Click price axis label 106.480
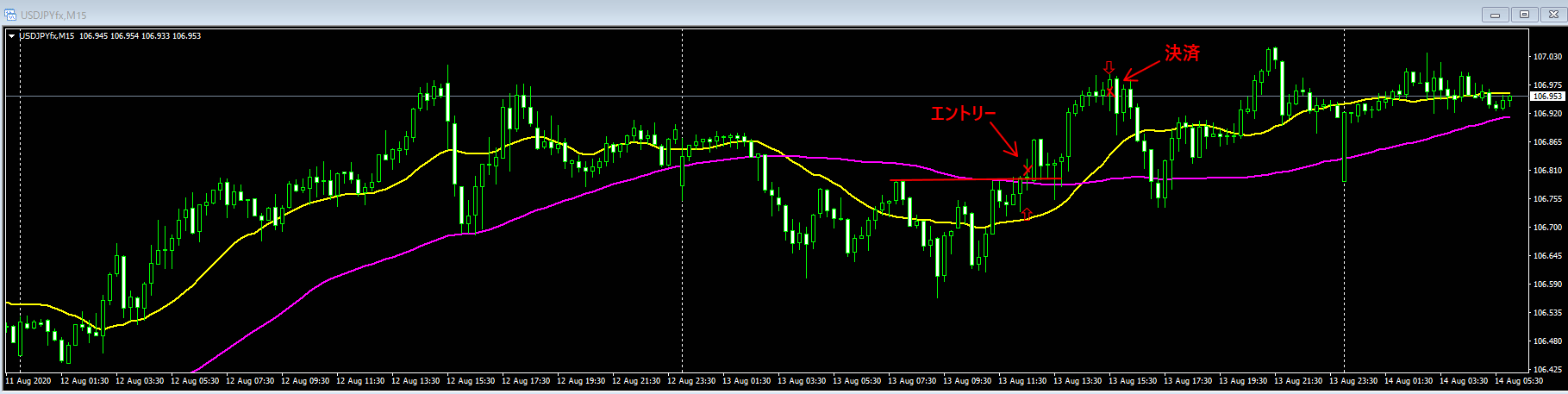 (x=1547, y=341)
